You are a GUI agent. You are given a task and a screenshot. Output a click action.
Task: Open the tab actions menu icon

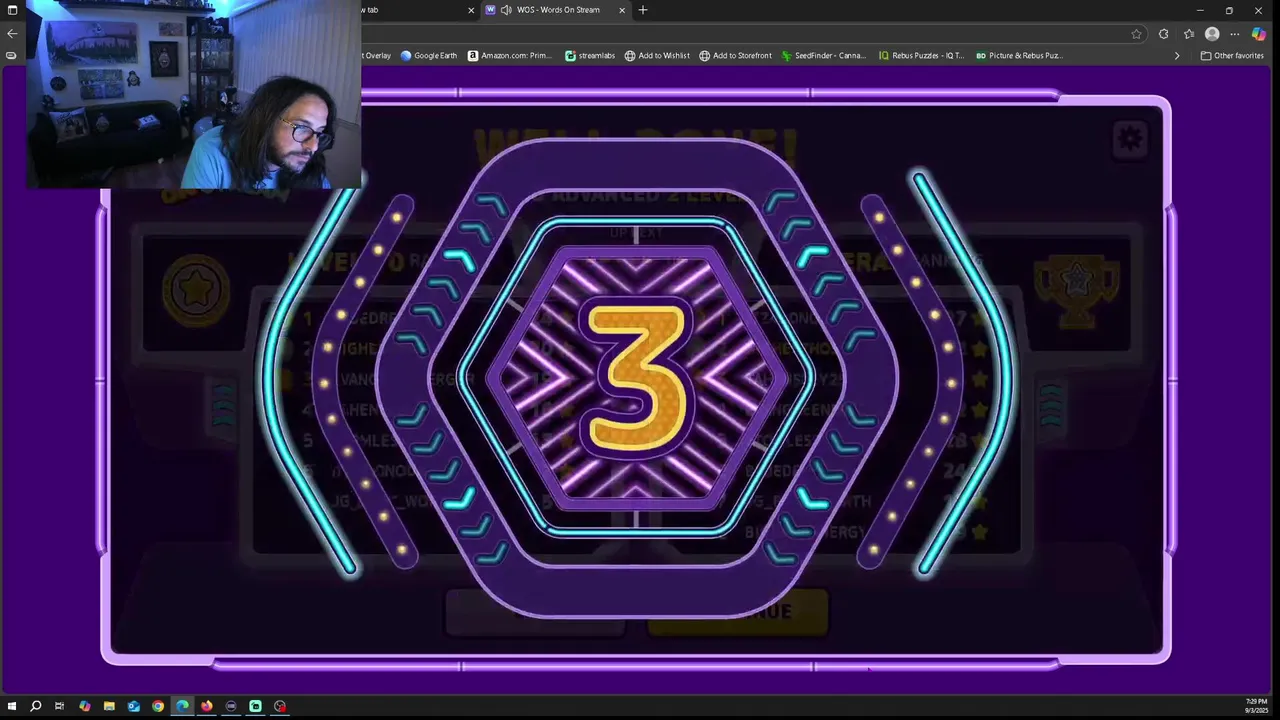(x=12, y=10)
